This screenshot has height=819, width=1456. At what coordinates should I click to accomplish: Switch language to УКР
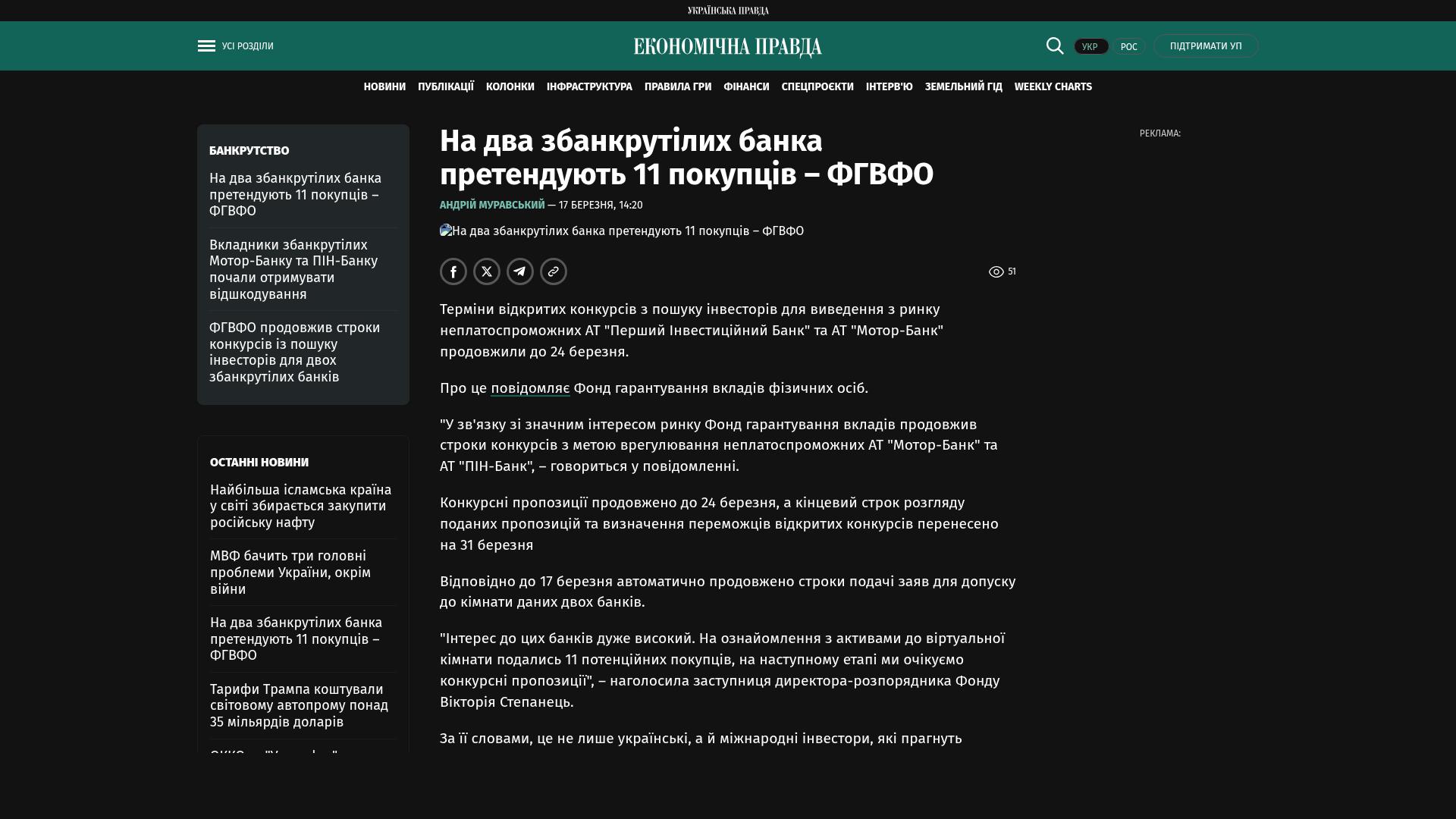click(1090, 47)
